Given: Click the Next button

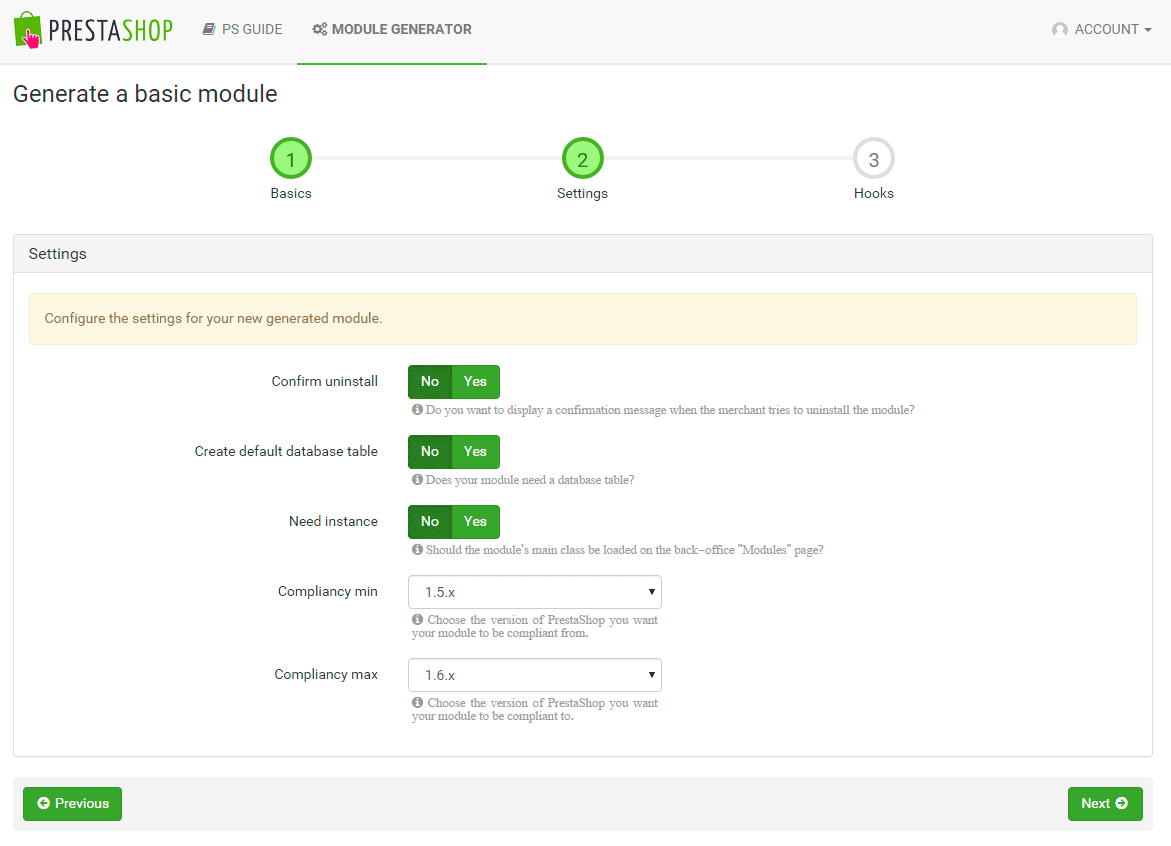Looking at the screenshot, I should point(1105,804).
